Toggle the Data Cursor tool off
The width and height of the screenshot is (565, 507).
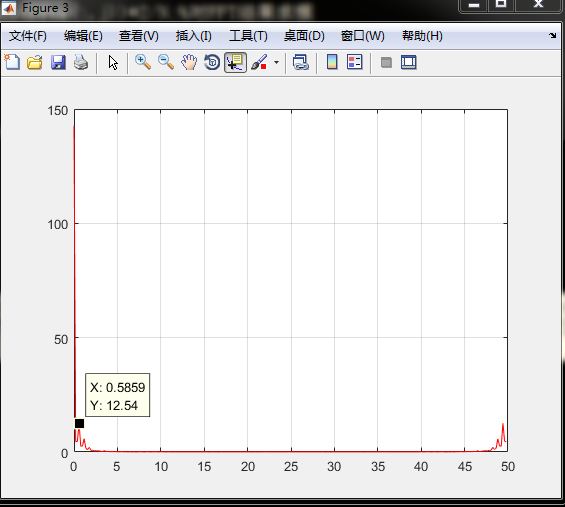click(235, 62)
